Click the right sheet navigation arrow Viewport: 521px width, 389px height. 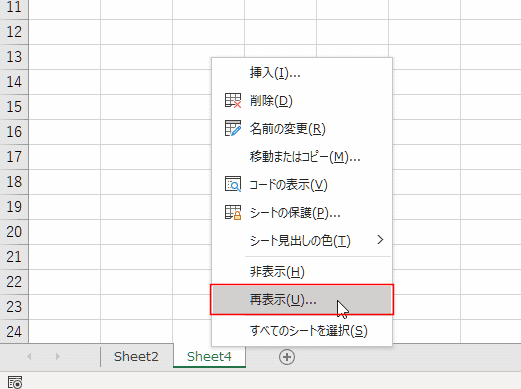[58, 357]
